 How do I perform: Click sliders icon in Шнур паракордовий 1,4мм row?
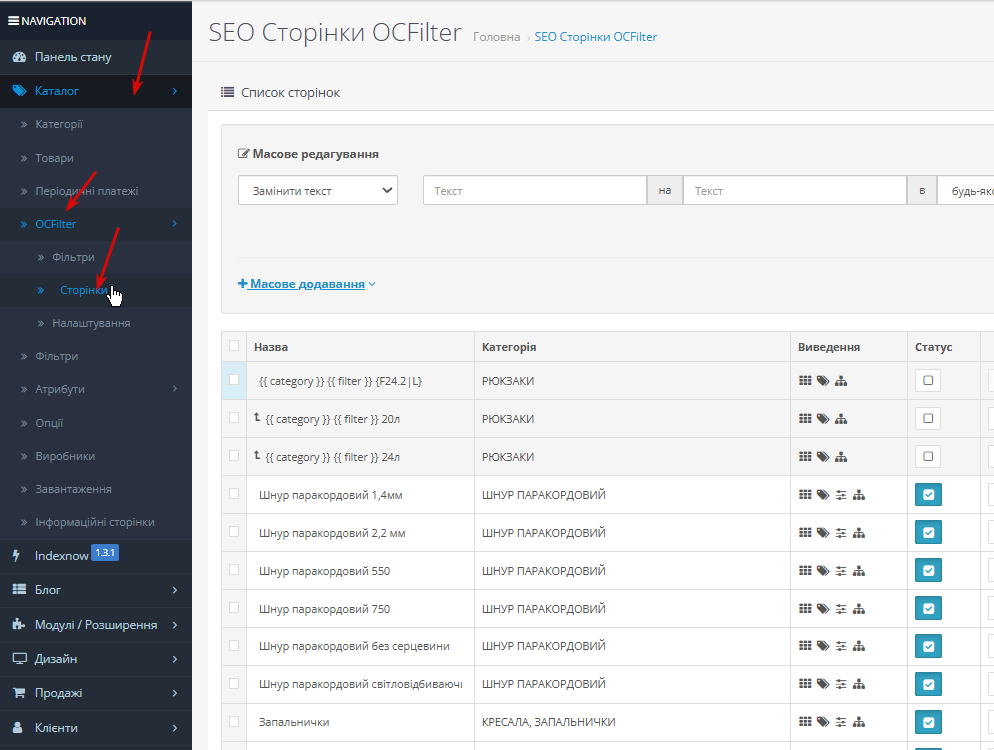point(841,495)
